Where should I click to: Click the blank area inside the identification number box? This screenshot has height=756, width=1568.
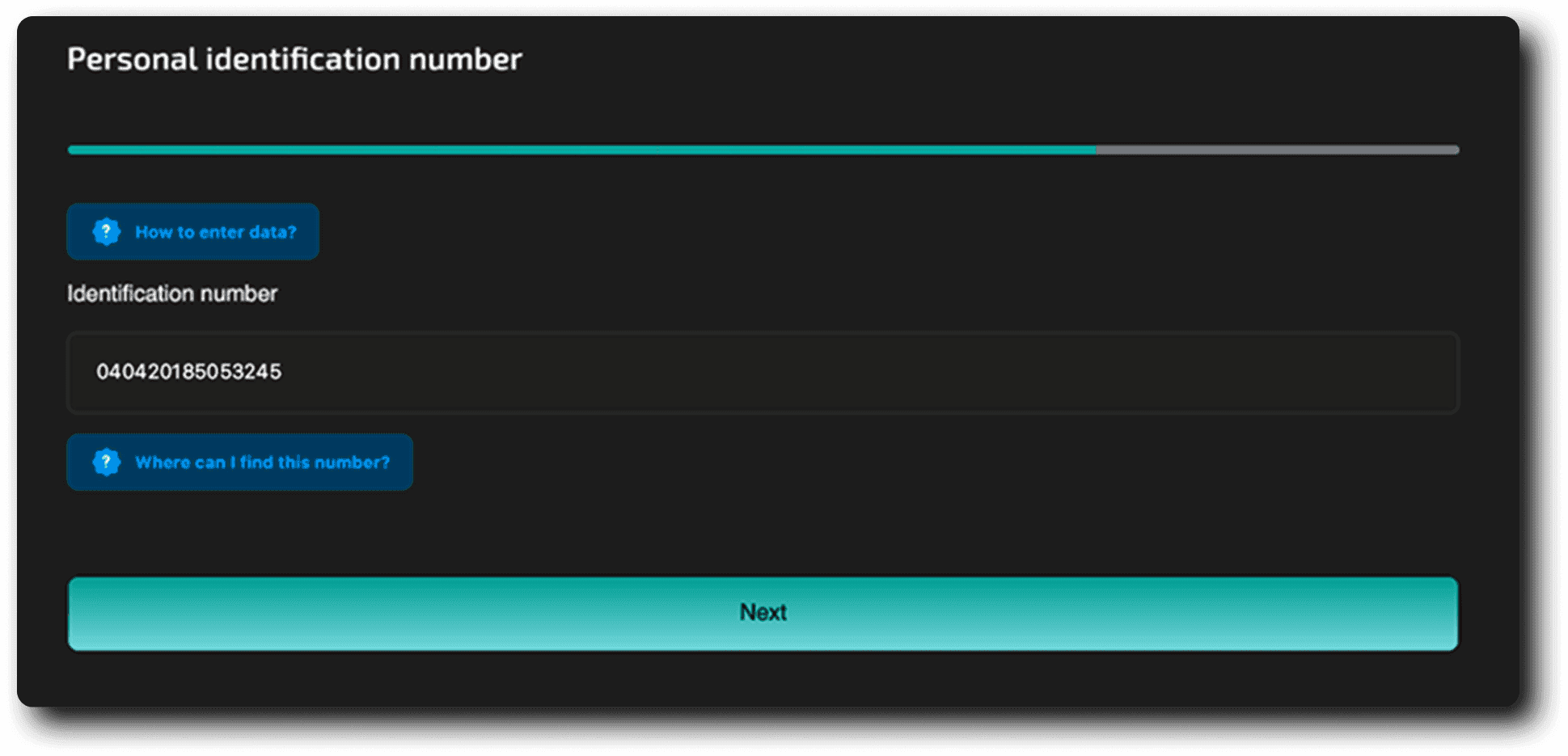[x=890, y=372]
